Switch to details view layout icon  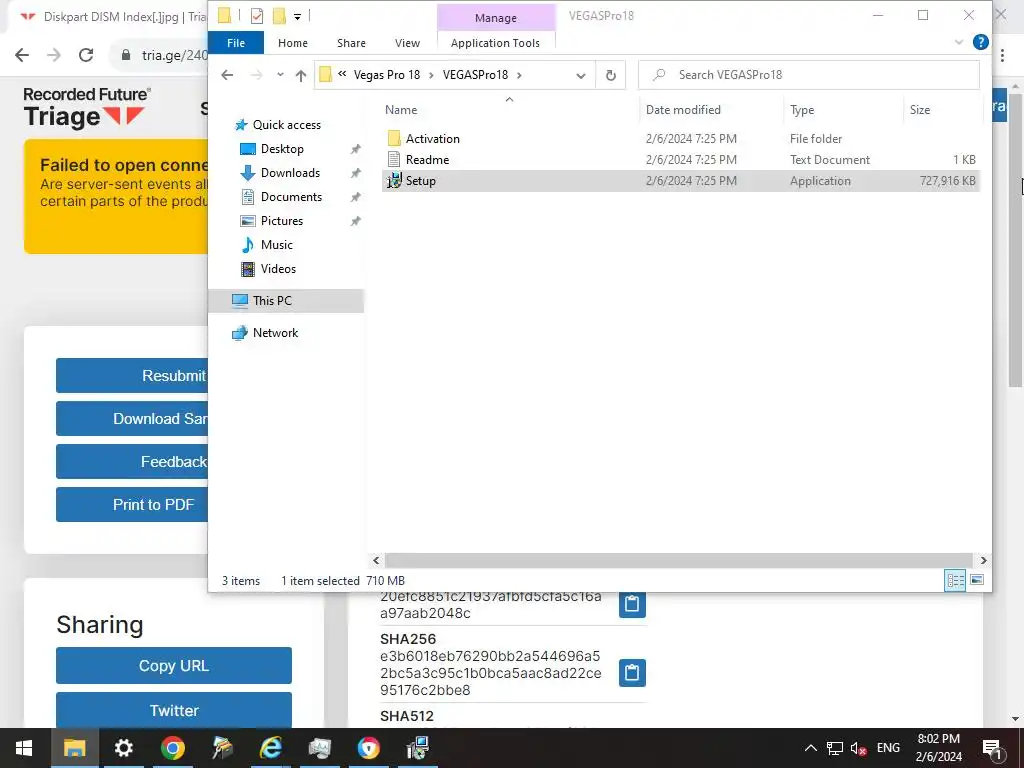pos(955,580)
